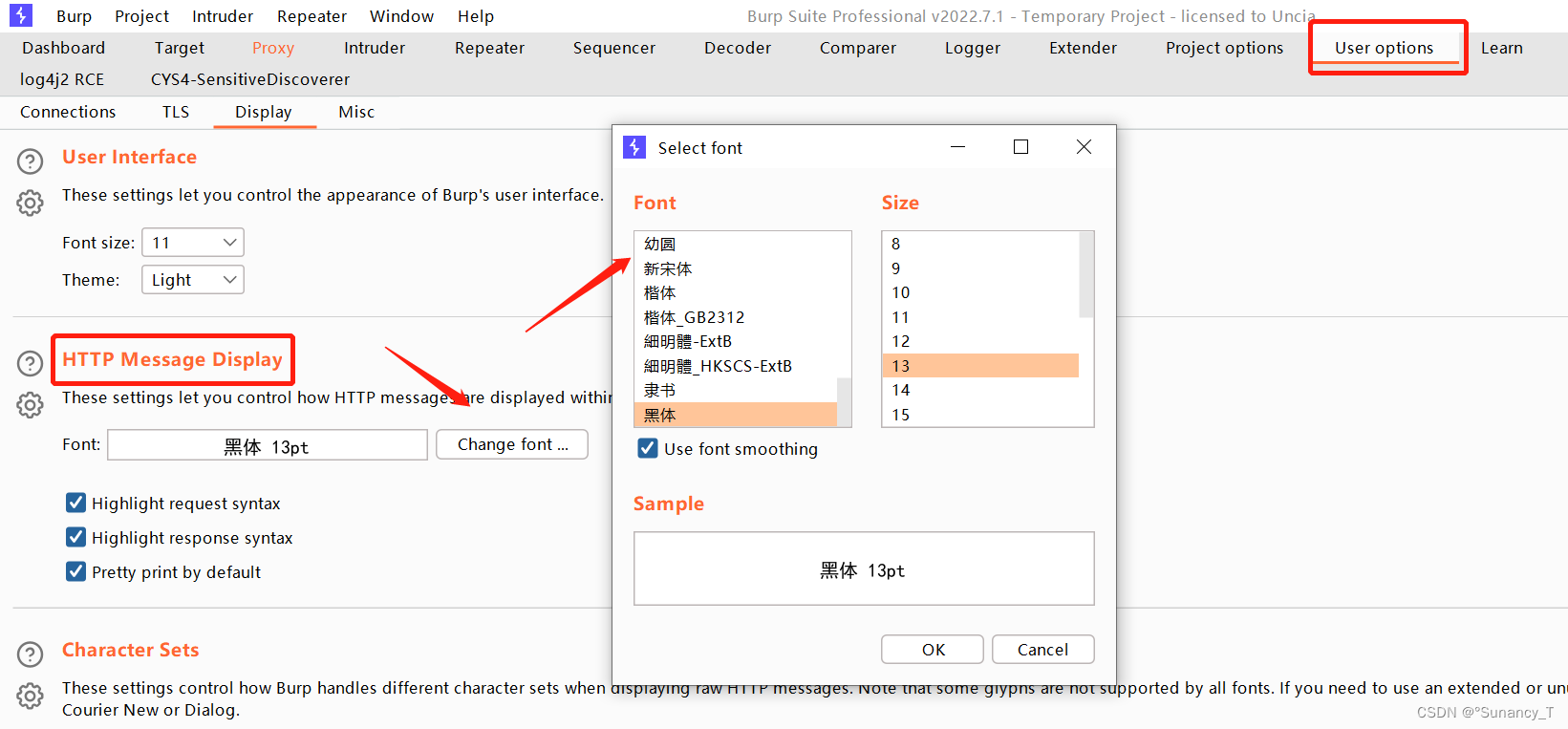Minimize the Select font dialog
This screenshot has height=729, width=1568.
958,147
